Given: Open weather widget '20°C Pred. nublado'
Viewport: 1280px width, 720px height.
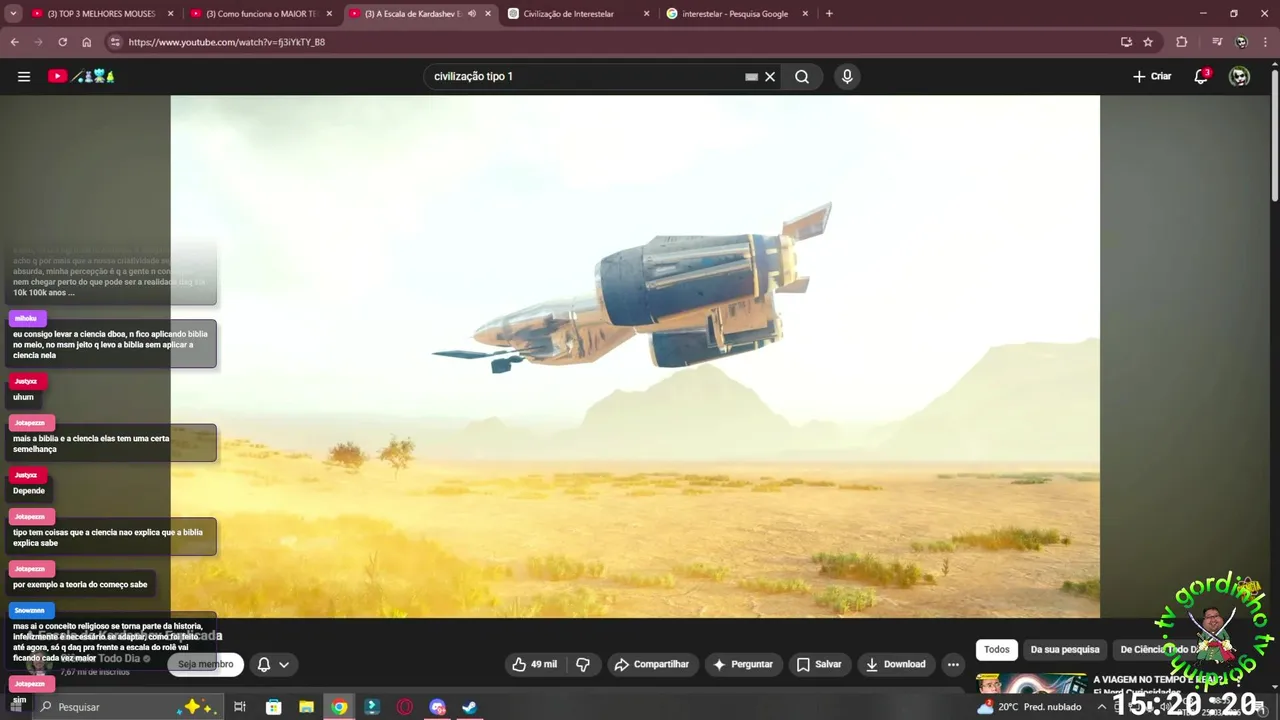Looking at the screenshot, I should pyautogui.click(x=1030, y=707).
